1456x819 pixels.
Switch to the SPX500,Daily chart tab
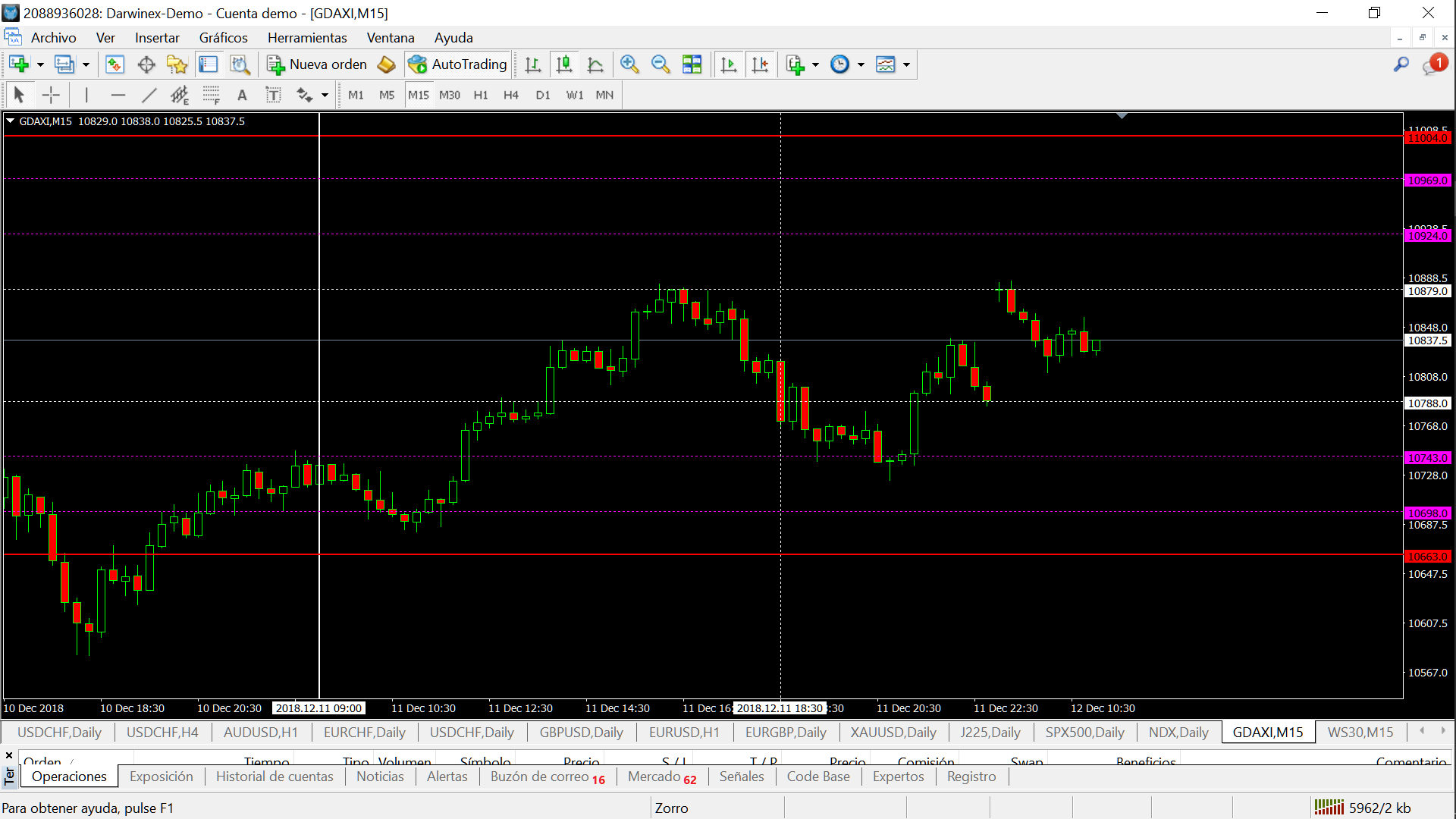tap(1084, 732)
